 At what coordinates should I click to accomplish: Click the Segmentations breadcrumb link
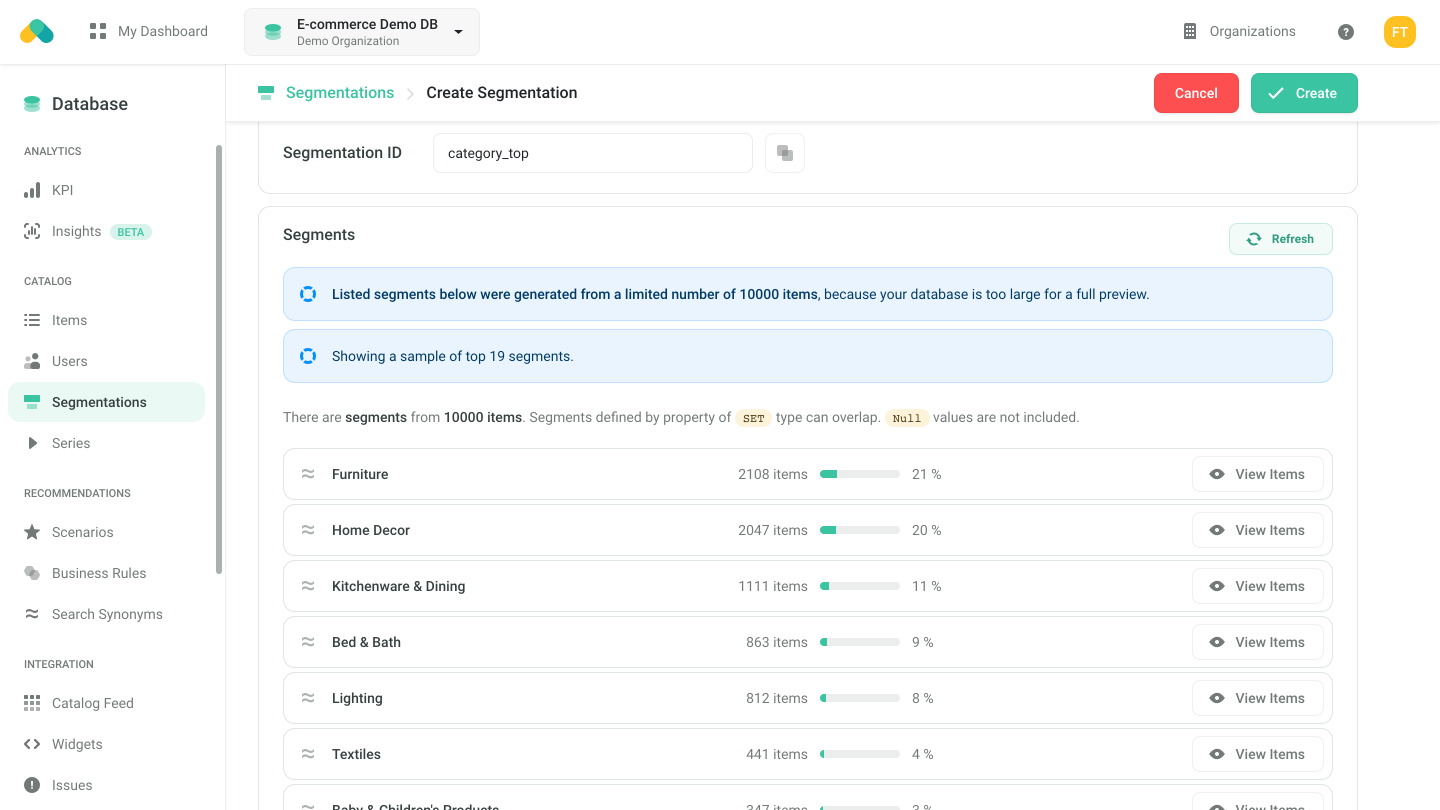(340, 92)
